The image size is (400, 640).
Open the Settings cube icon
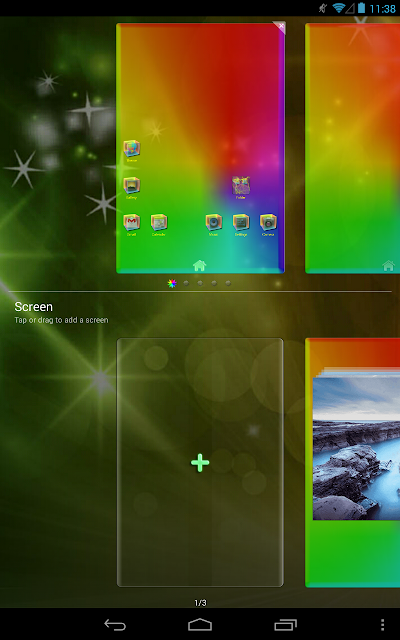[241, 222]
